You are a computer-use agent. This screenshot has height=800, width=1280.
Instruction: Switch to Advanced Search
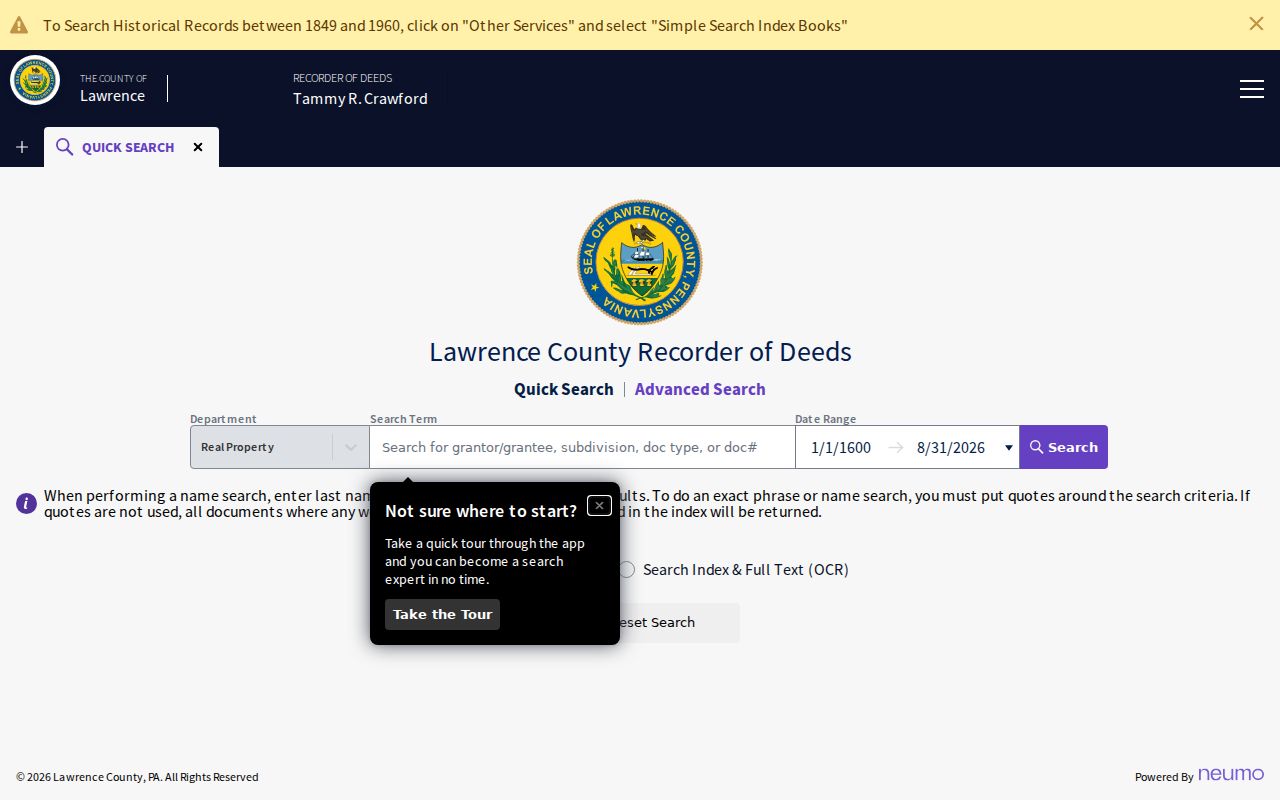click(700, 389)
